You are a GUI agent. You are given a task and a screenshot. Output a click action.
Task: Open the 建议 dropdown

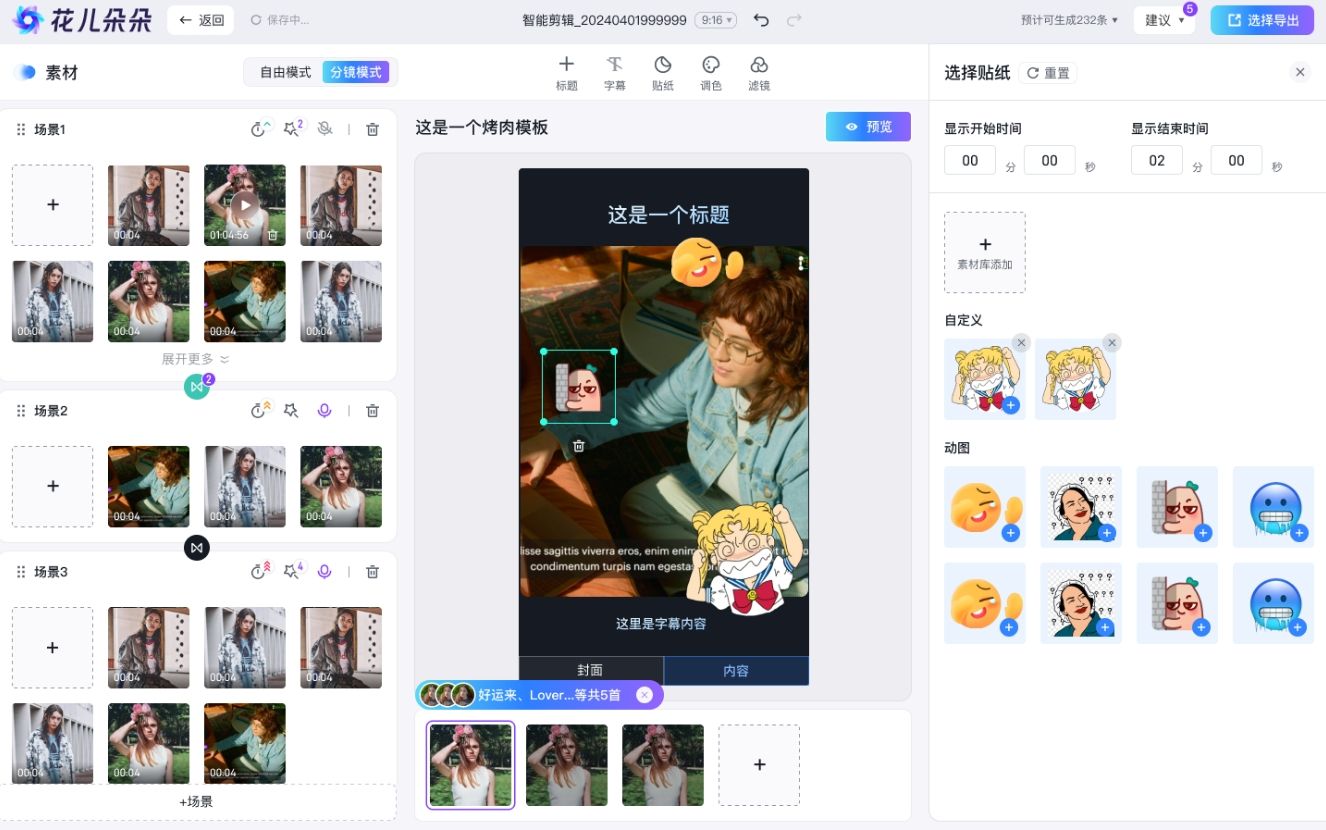1164,20
